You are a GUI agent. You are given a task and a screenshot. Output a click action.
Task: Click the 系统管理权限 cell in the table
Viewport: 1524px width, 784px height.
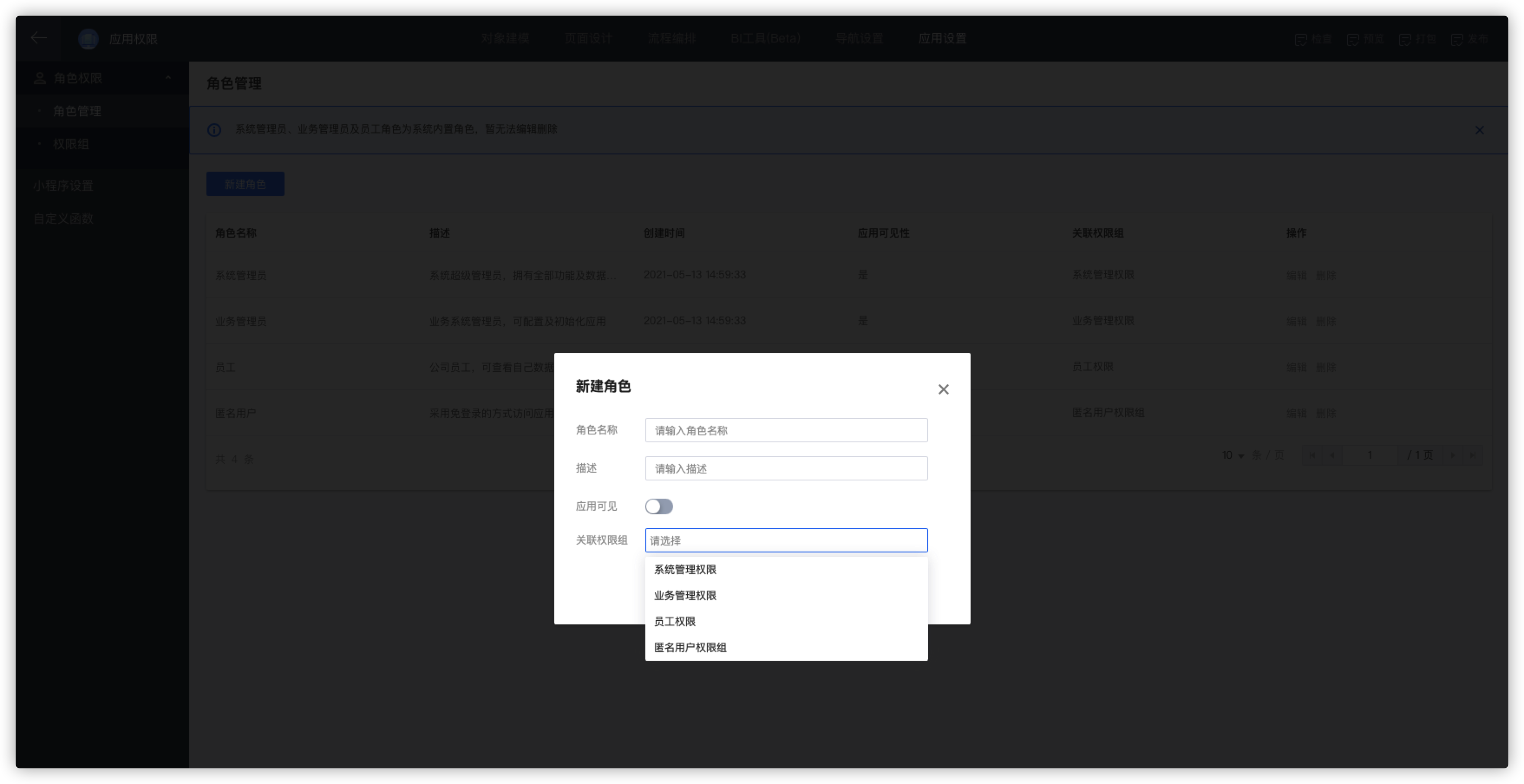[1103, 274]
